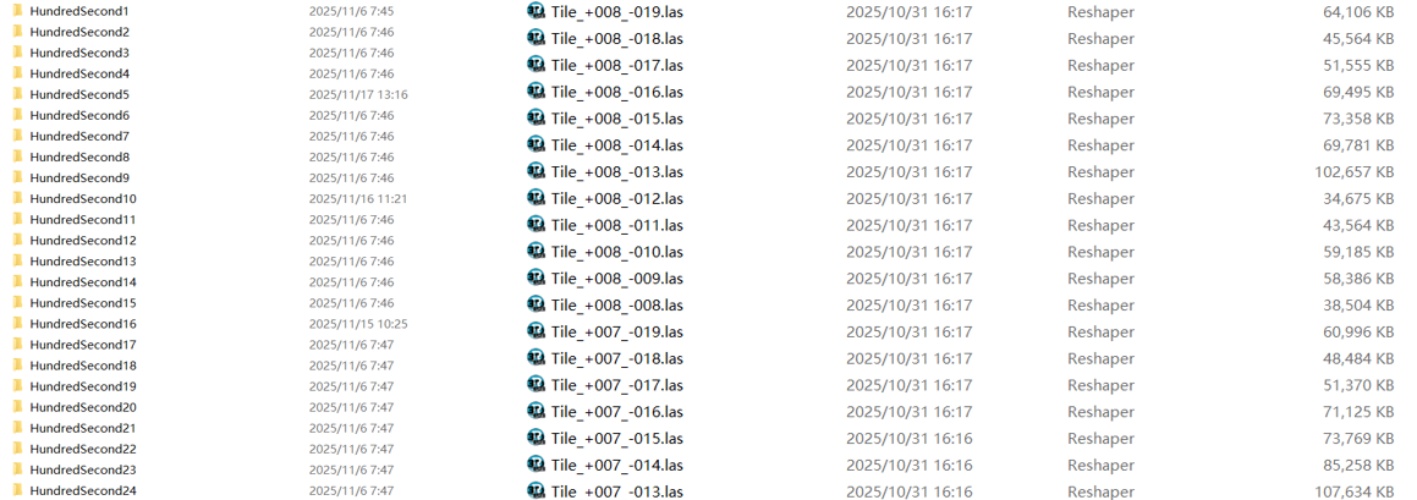Select the HundredSecond24 folder name
This screenshot has width=1417, height=500.
click(83, 490)
